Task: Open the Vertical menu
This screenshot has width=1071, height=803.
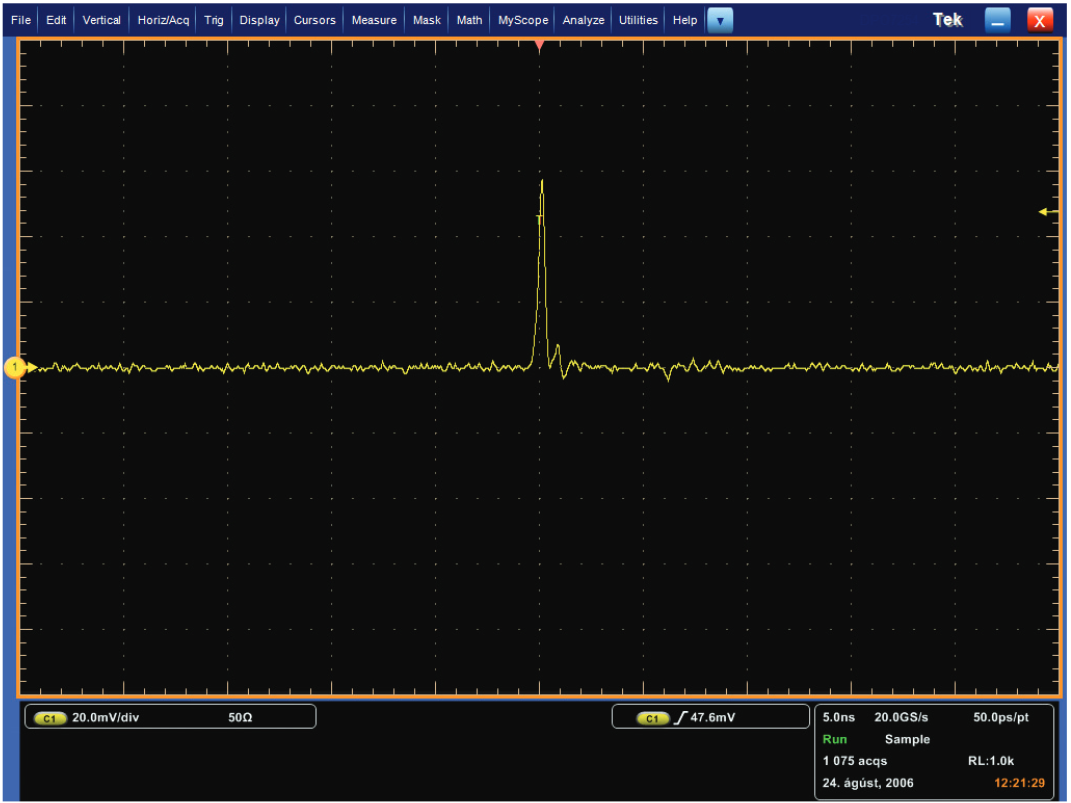Action: [101, 19]
